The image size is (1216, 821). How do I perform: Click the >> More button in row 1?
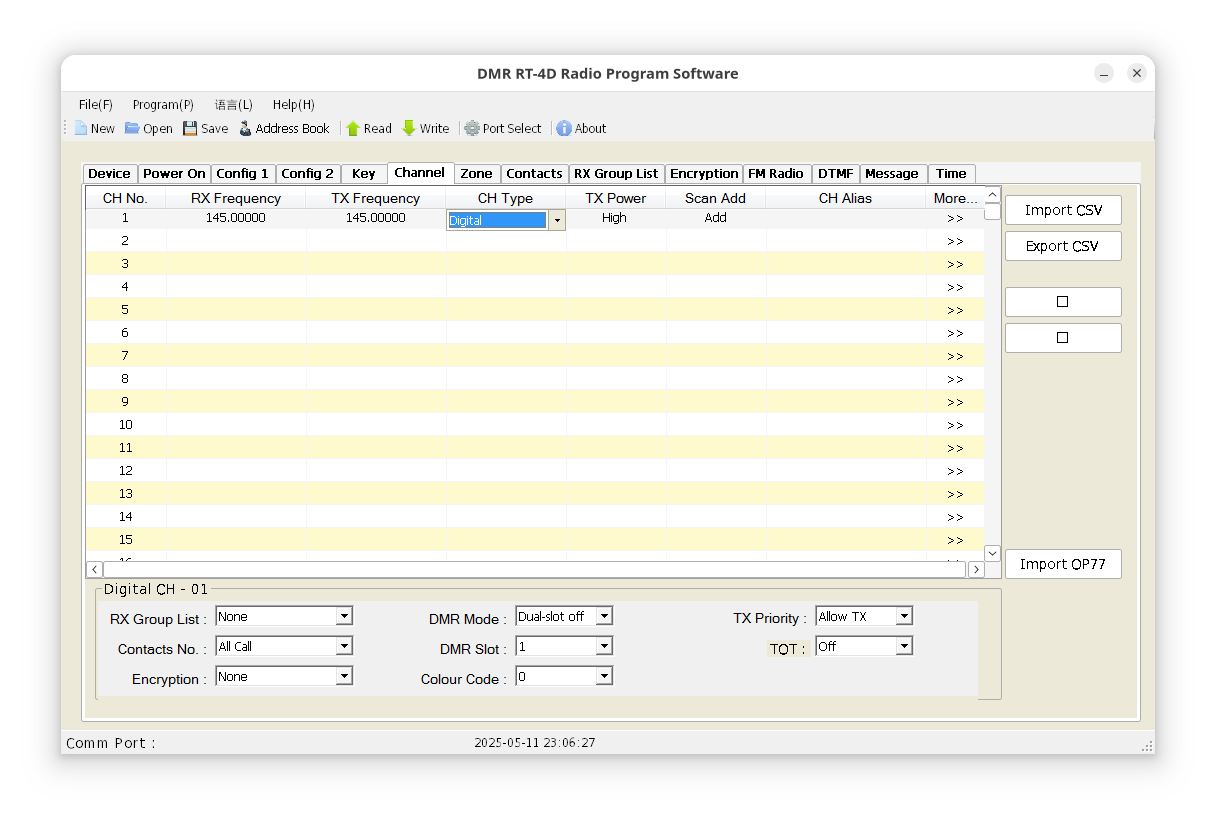point(955,218)
